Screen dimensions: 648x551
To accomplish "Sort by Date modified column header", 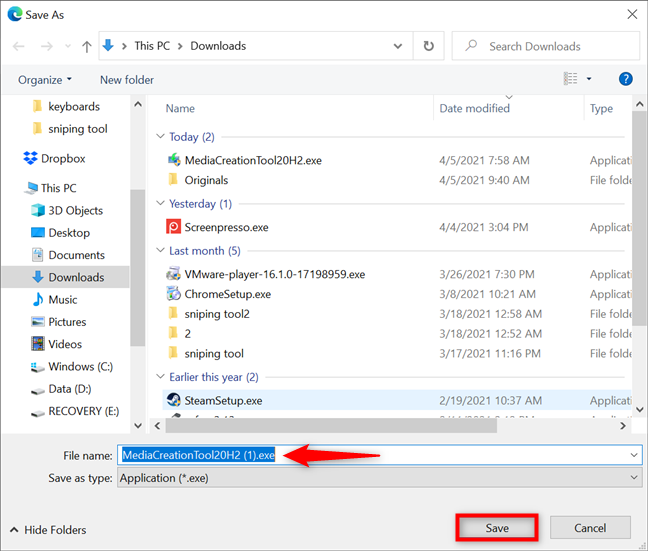I will [x=474, y=108].
